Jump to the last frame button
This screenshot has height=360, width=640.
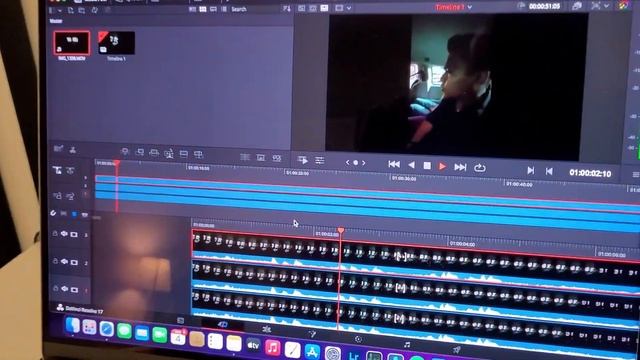click(x=460, y=167)
